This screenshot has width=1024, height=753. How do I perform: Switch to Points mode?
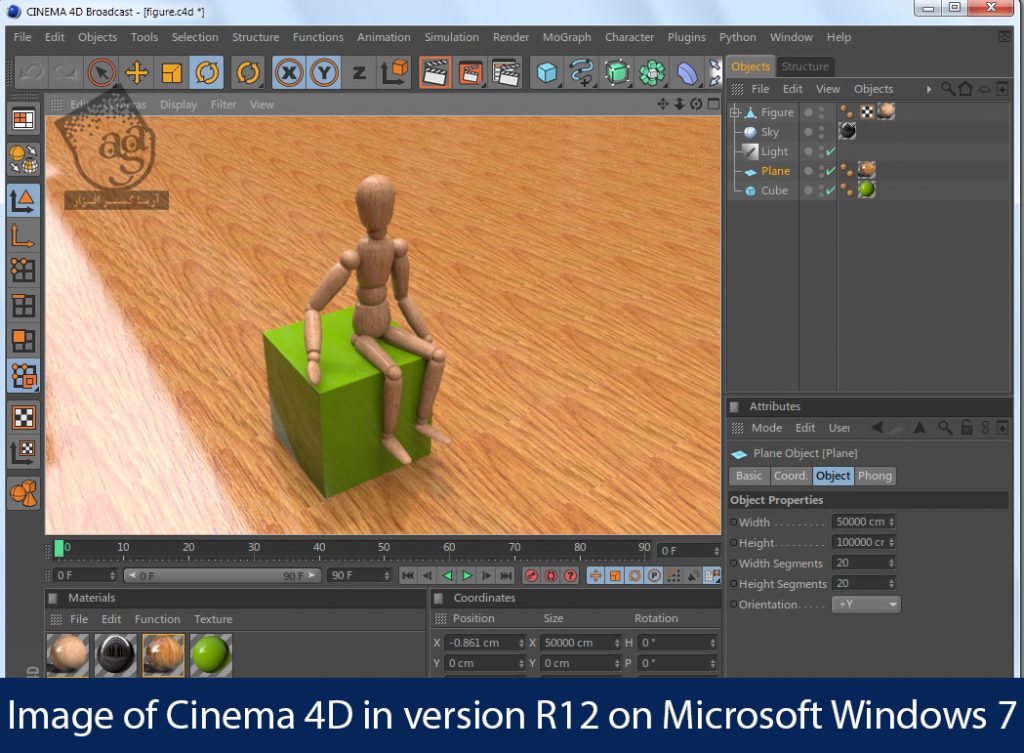point(24,270)
